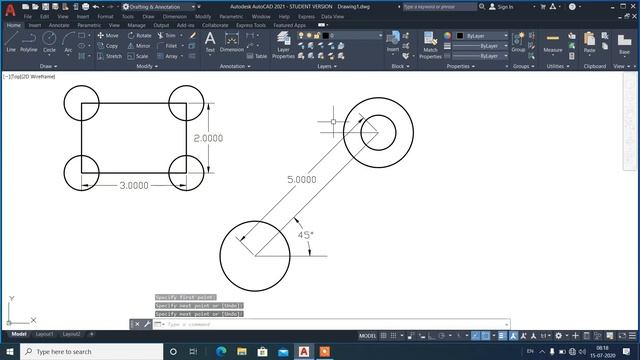
Task: Click the Base view icon
Action: pos(624,44)
